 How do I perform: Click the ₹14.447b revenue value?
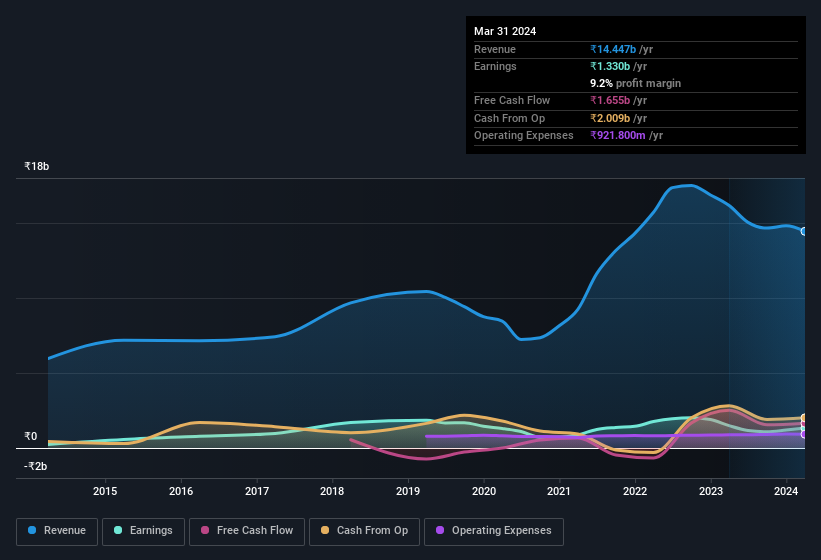(x=613, y=49)
